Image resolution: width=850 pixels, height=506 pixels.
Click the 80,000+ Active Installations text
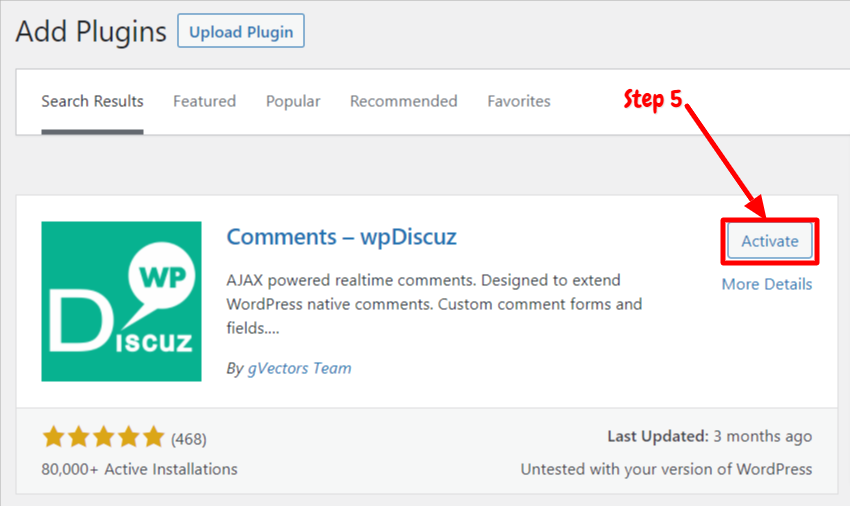[139, 469]
